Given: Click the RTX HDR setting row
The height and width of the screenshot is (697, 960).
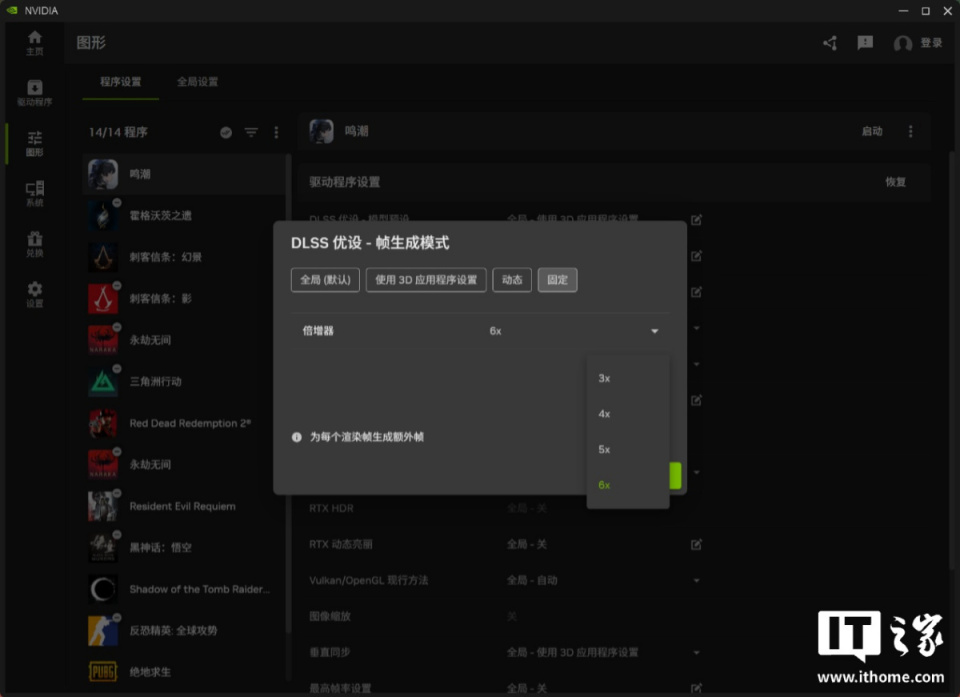Looking at the screenshot, I should click(x=505, y=508).
